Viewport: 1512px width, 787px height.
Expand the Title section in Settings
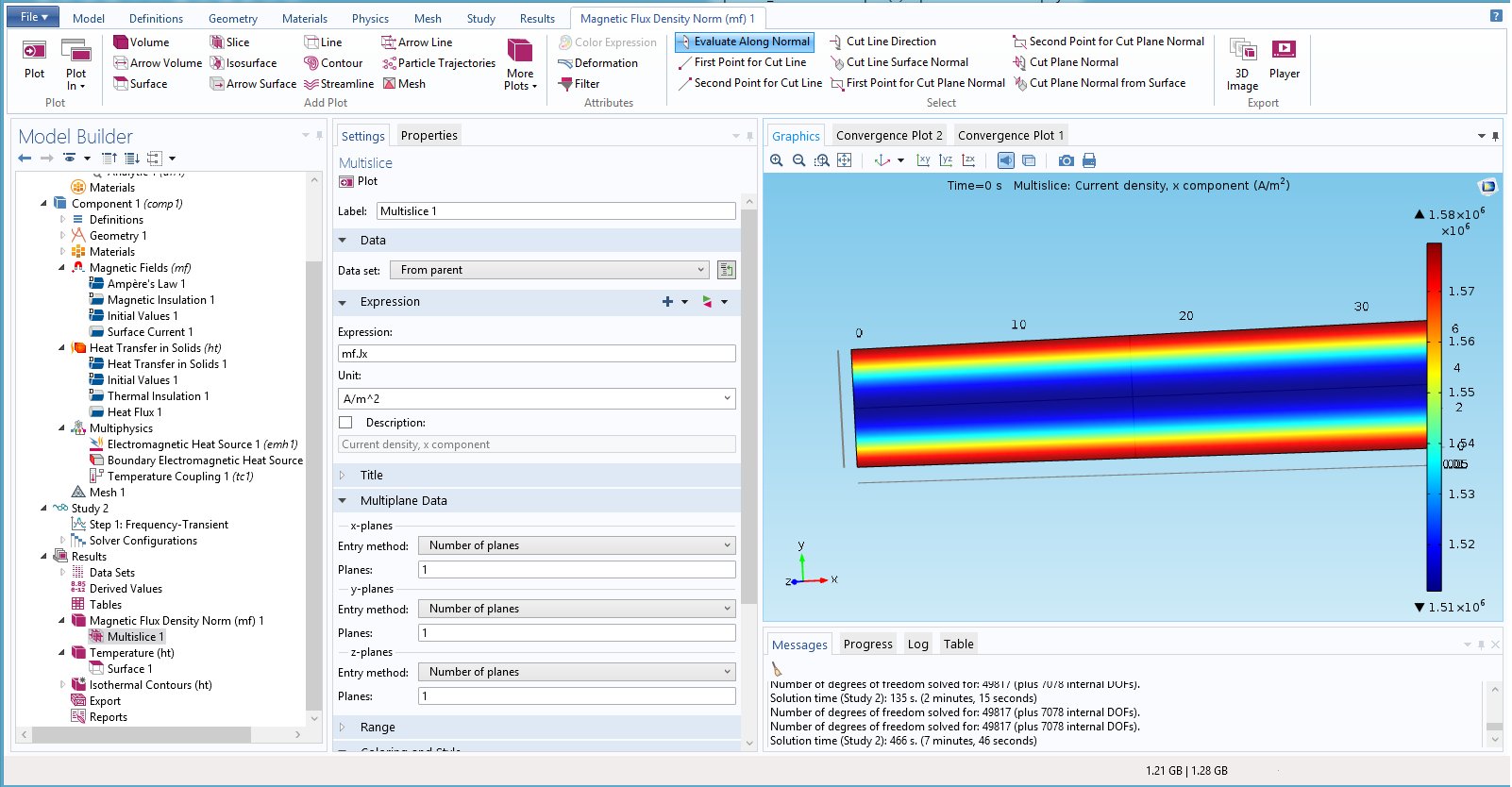coord(371,476)
